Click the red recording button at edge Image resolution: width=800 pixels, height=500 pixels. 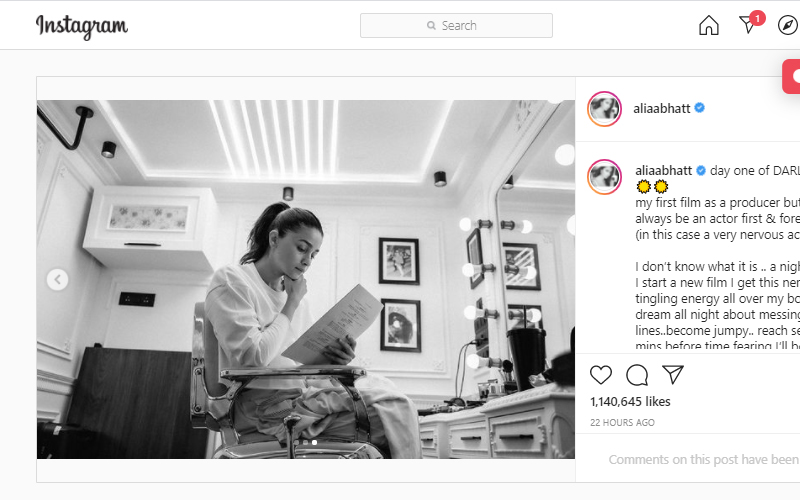click(792, 77)
